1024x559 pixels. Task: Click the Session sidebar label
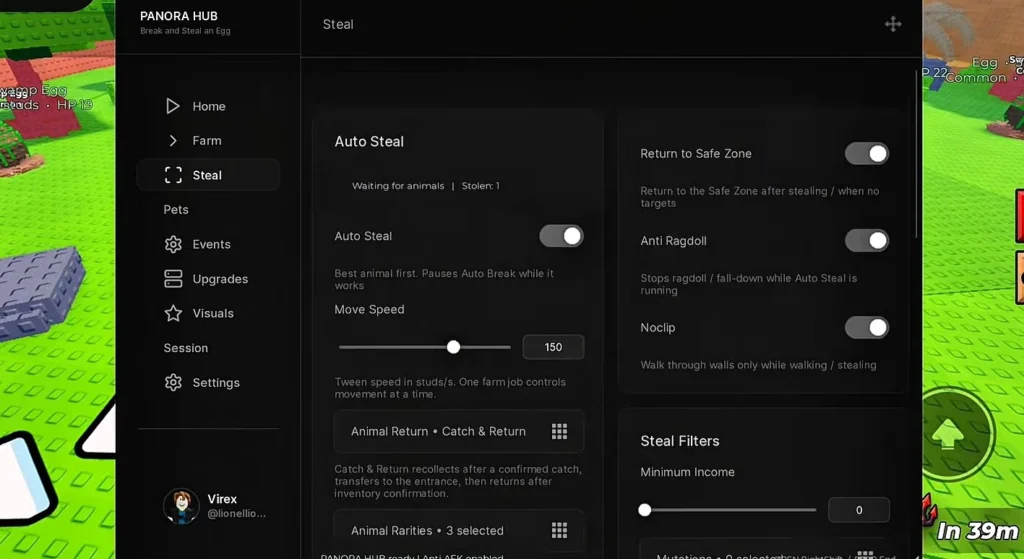tap(185, 348)
